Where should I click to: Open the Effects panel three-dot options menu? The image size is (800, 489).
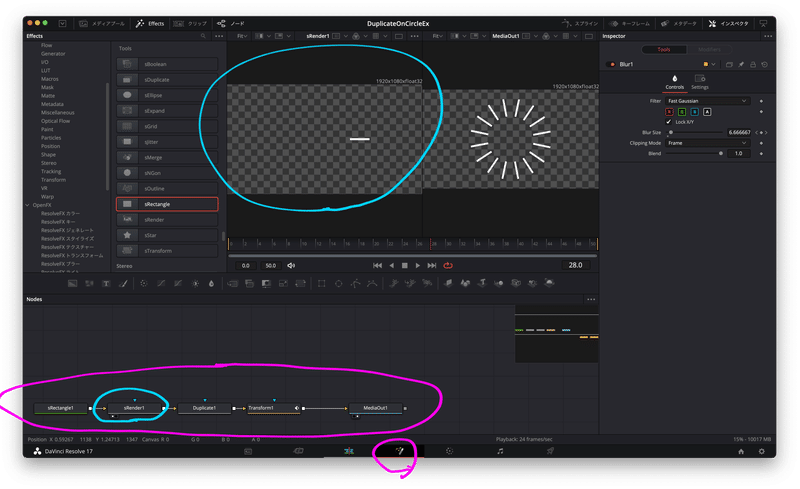[219, 36]
